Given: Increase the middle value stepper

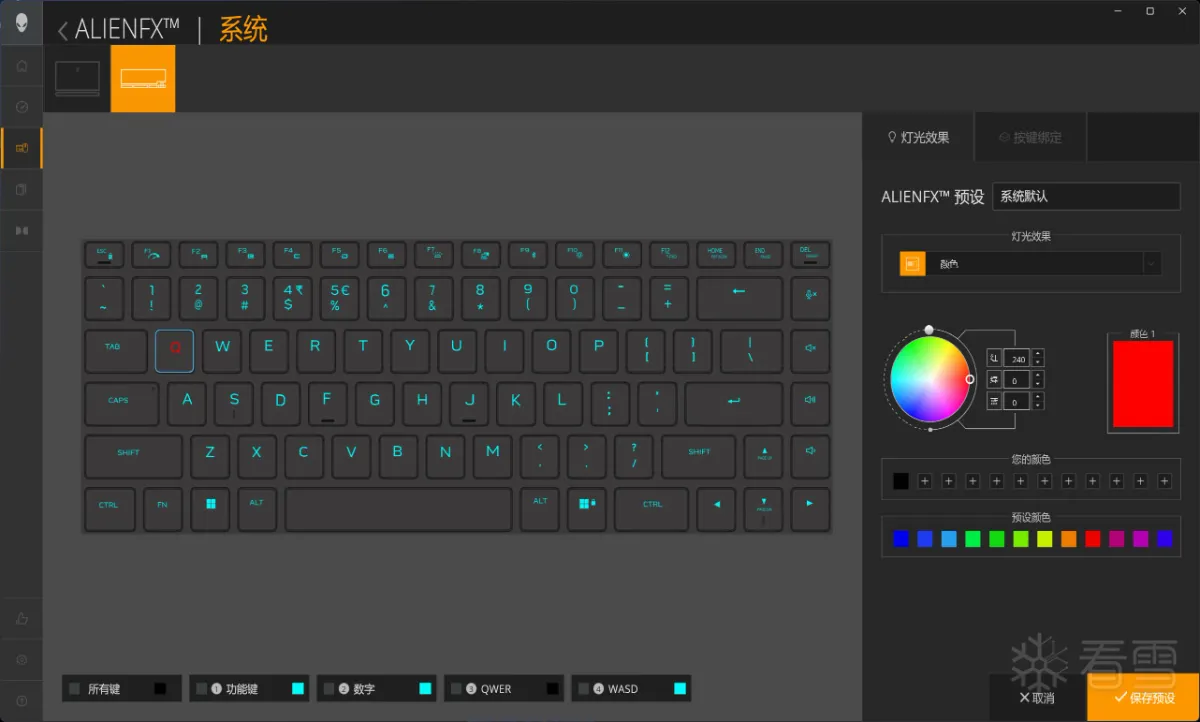Looking at the screenshot, I should click(1039, 375).
